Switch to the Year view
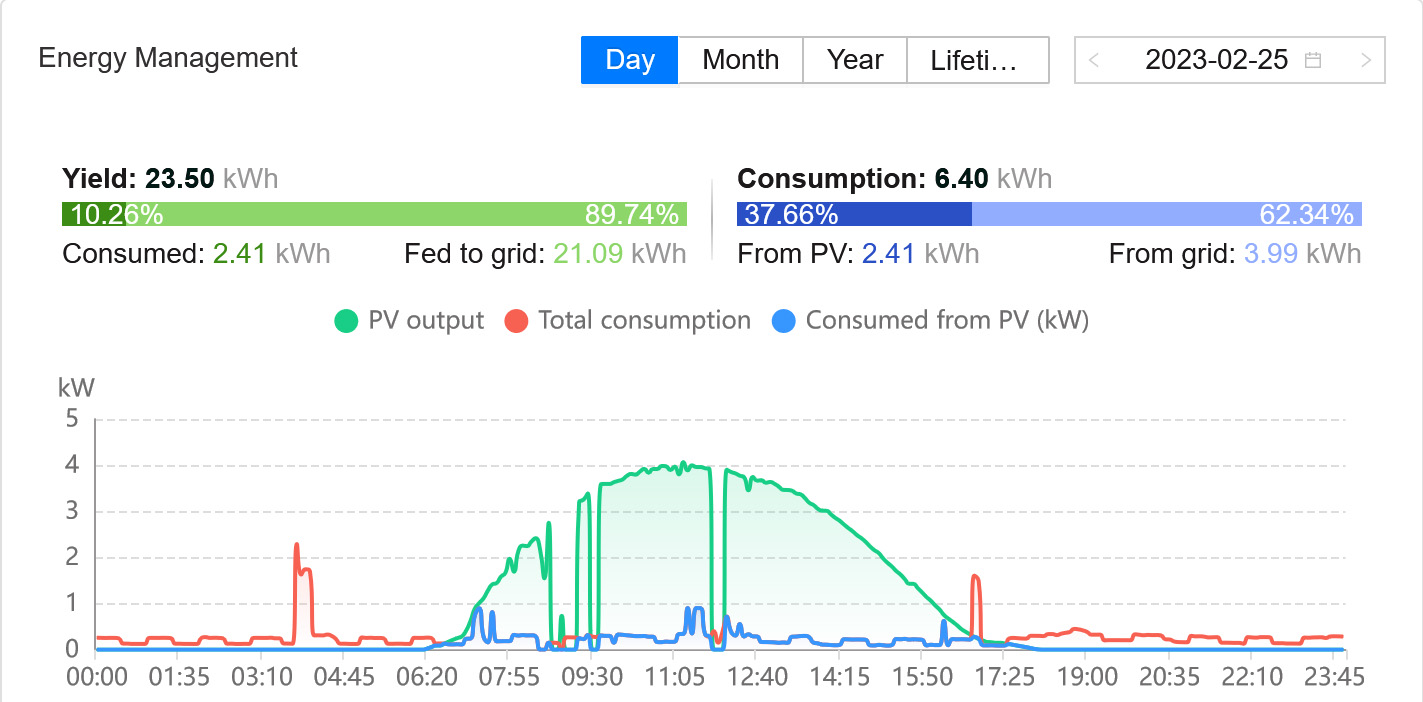The image size is (1423, 702). coord(855,60)
